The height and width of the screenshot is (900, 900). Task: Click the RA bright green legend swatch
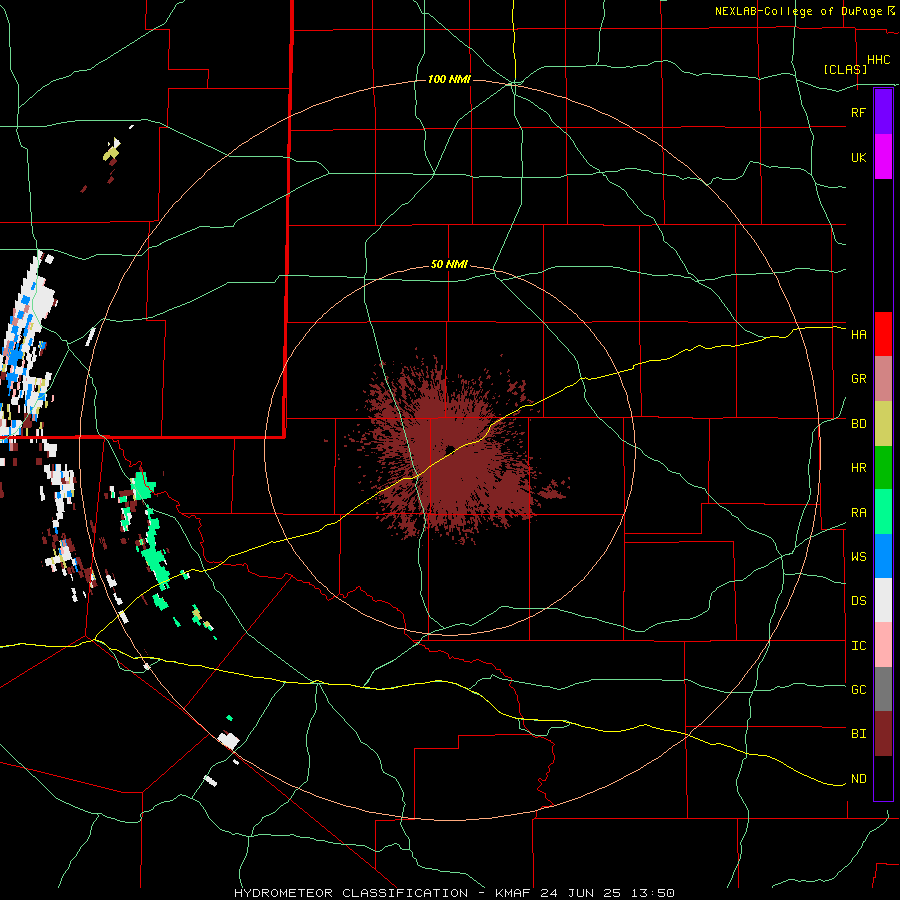(x=883, y=512)
